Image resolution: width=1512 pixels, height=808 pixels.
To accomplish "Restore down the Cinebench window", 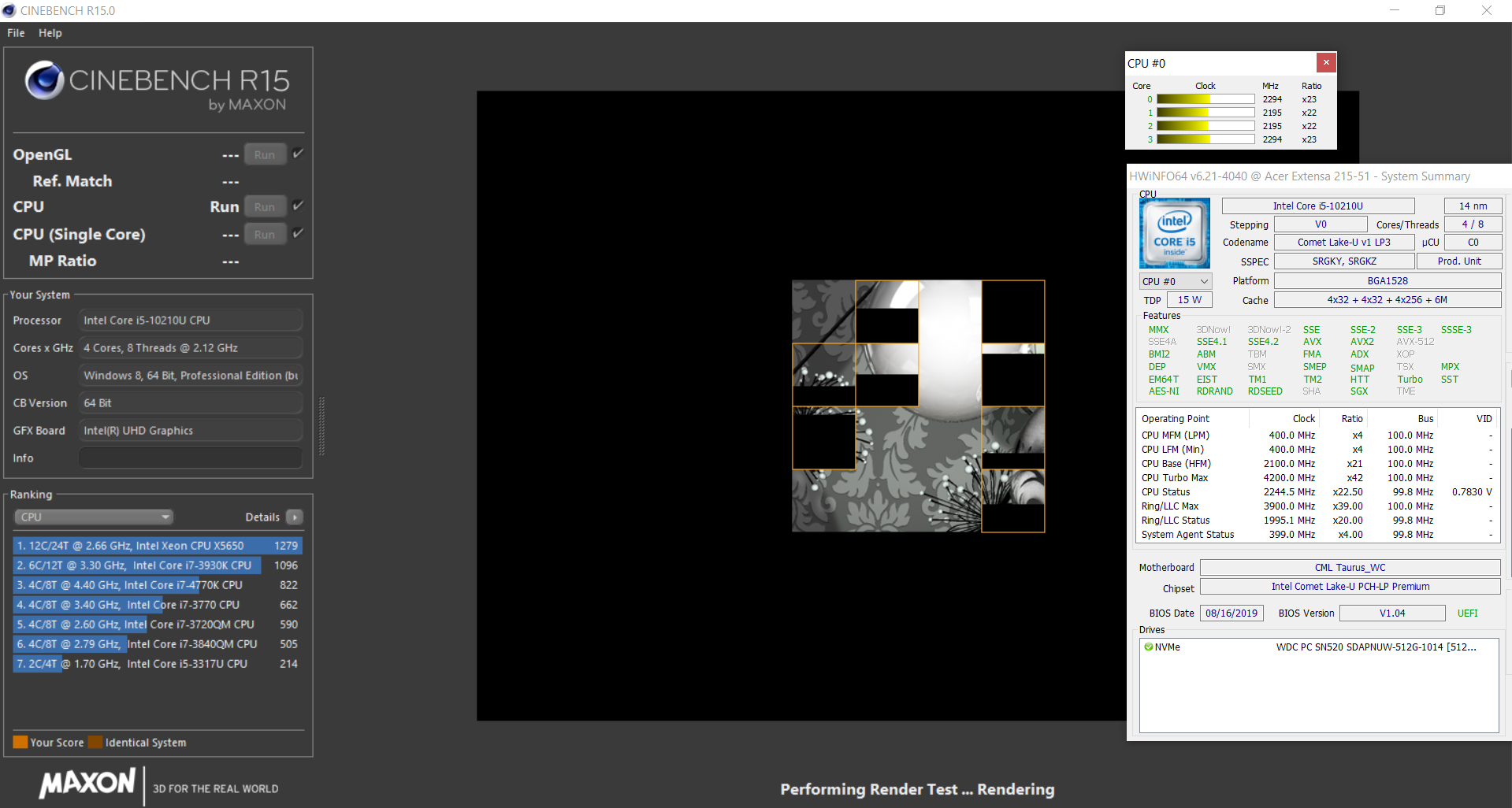I will pos(1440,10).
